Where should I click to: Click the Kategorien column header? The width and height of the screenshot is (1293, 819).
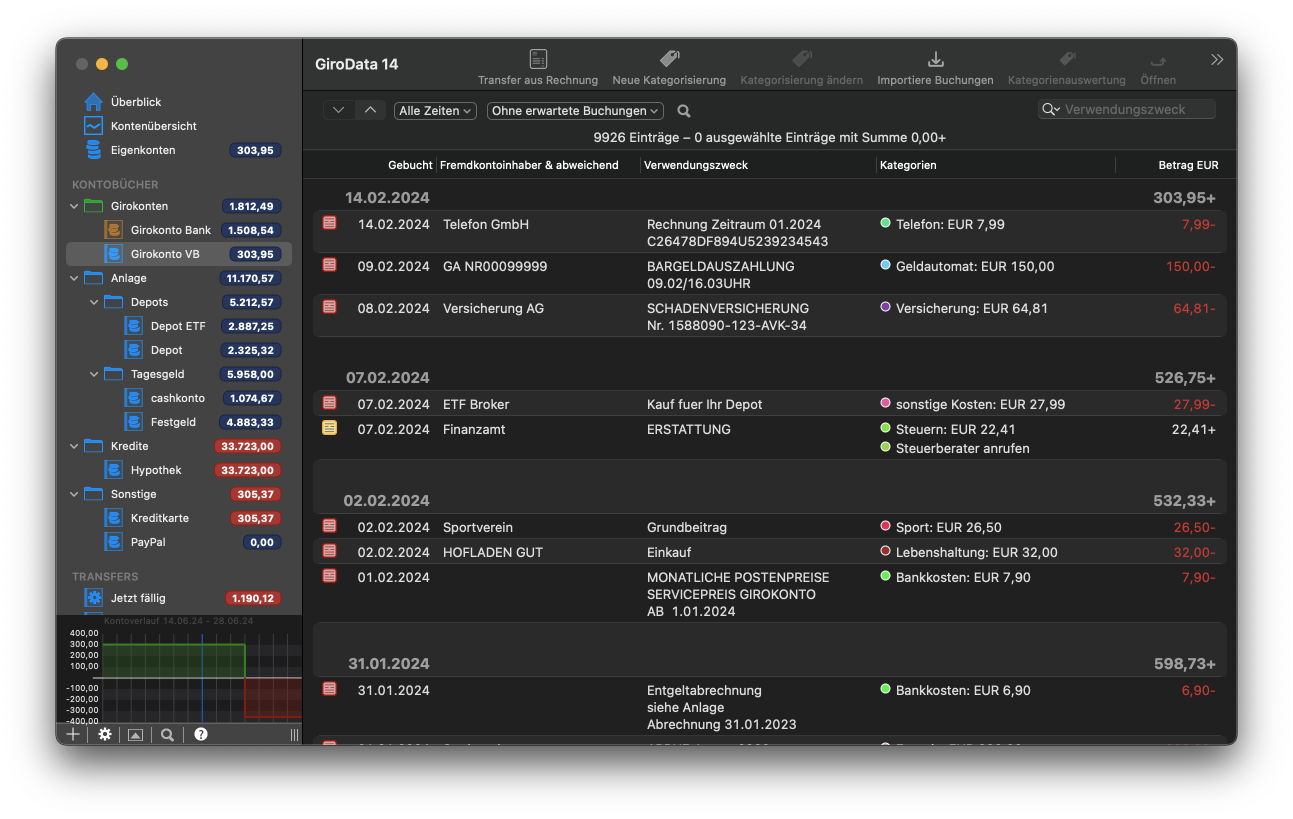pos(908,165)
